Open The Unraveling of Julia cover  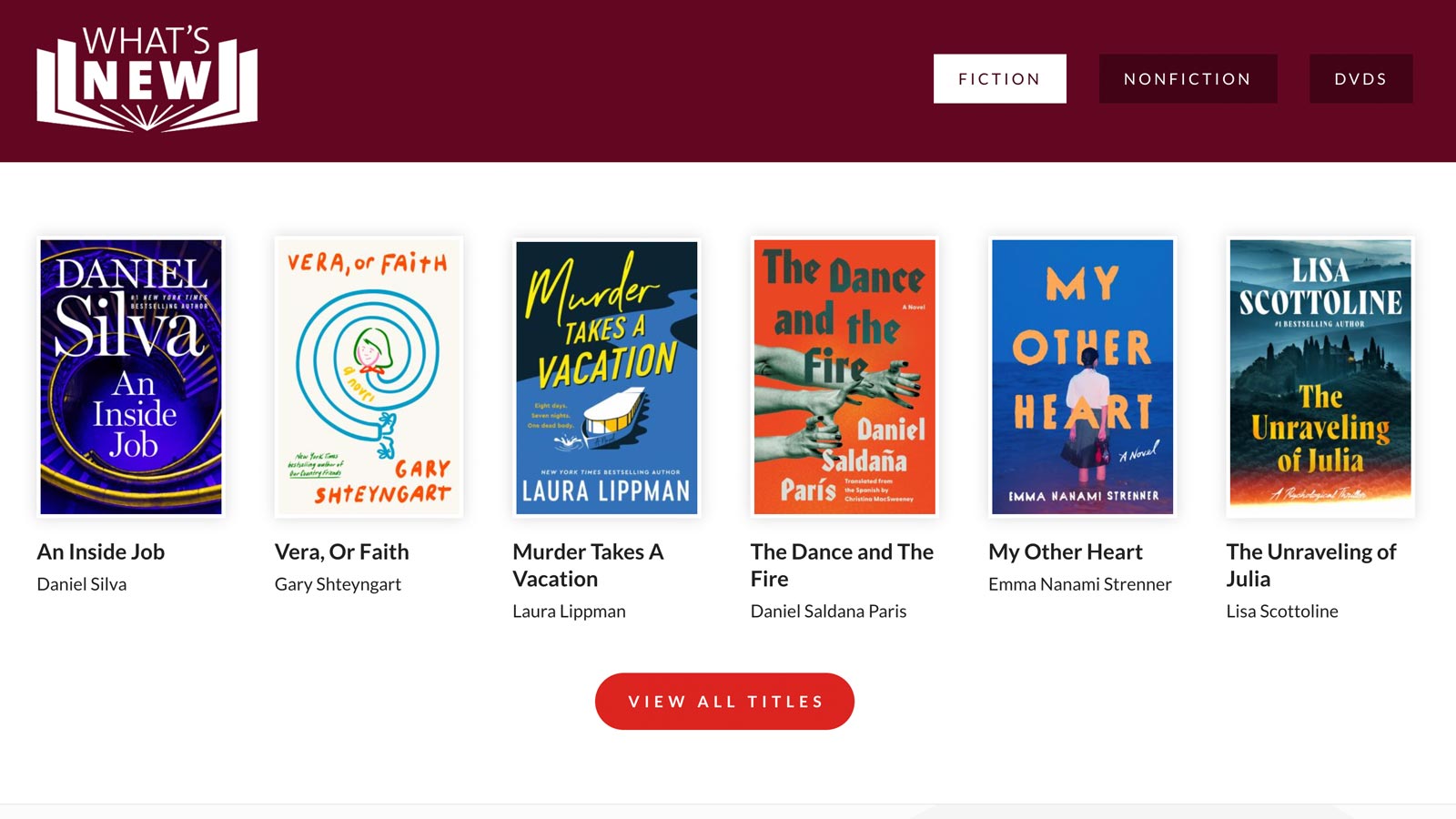(x=1320, y=377)
